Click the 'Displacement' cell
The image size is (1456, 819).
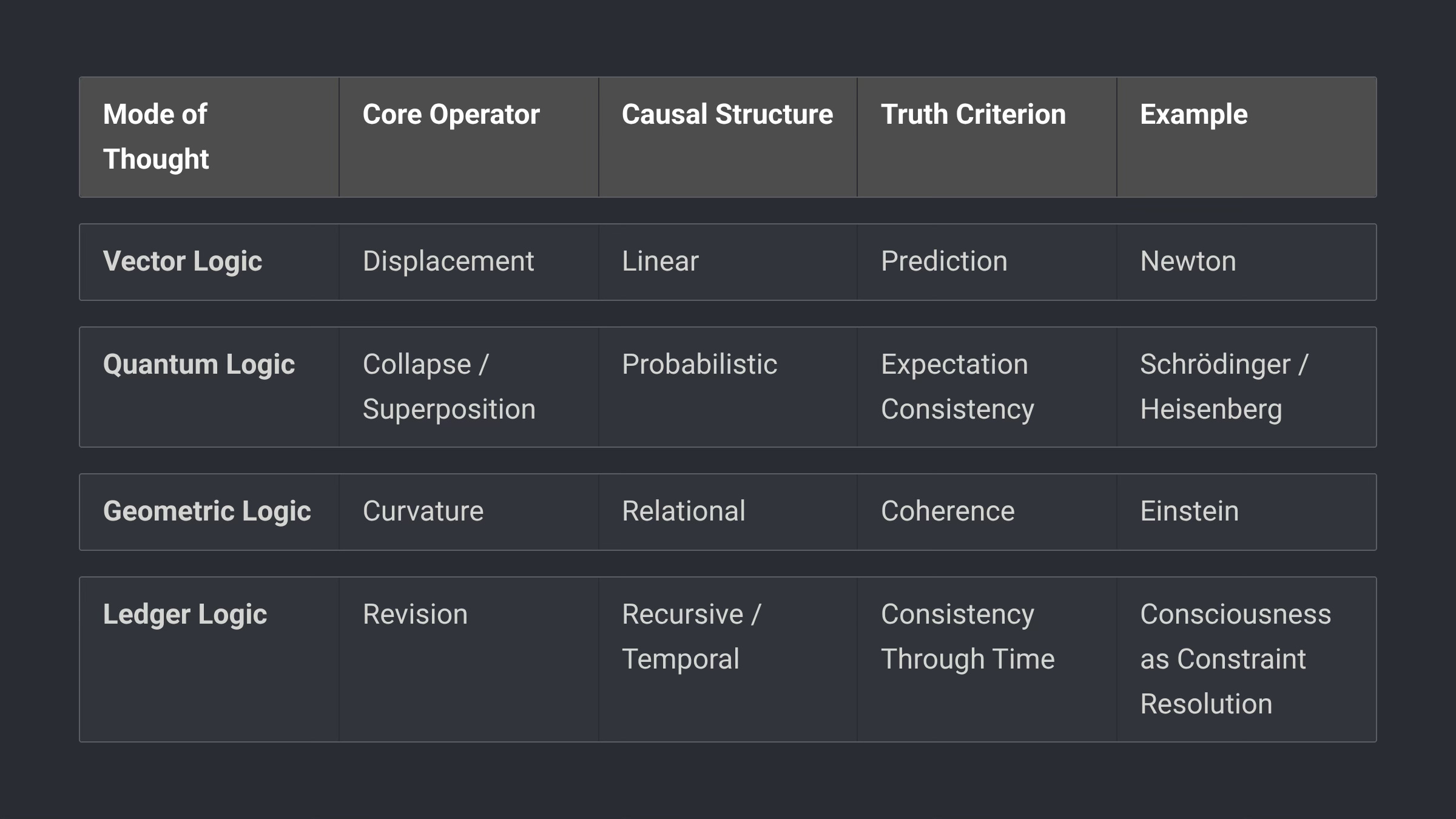pos(469,262)
